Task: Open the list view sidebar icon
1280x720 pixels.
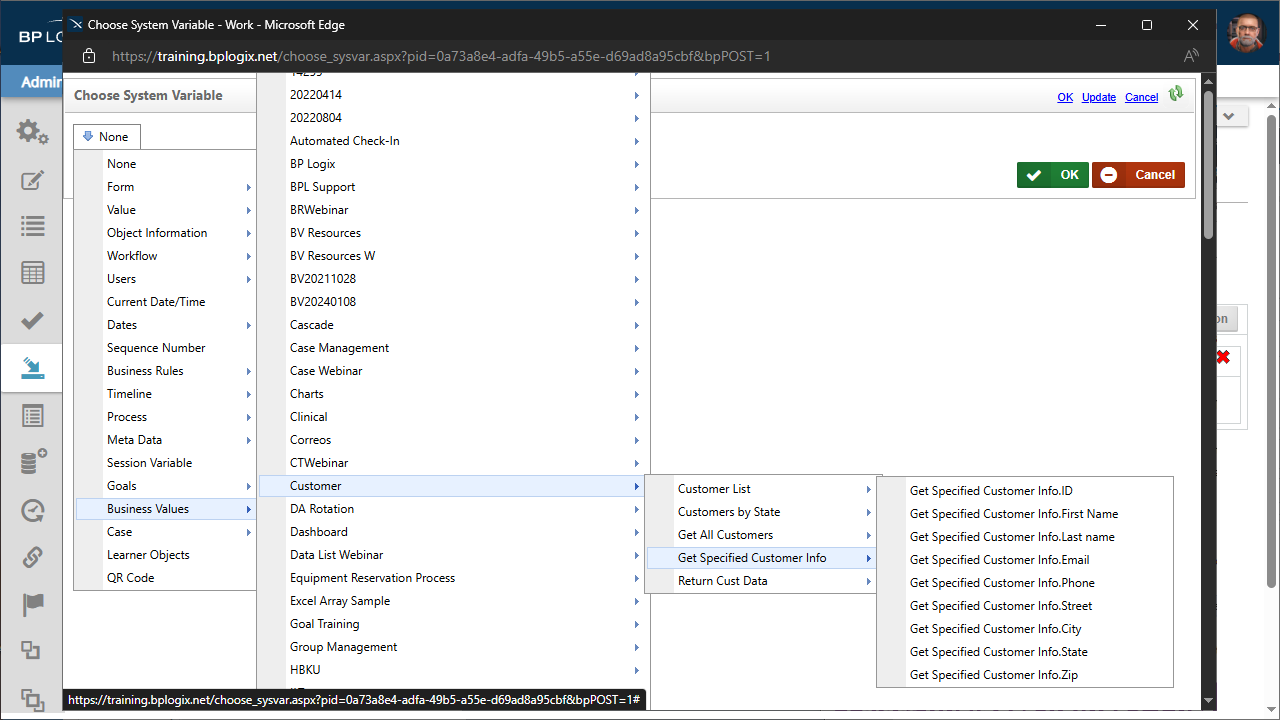Action: coord(32,226)
